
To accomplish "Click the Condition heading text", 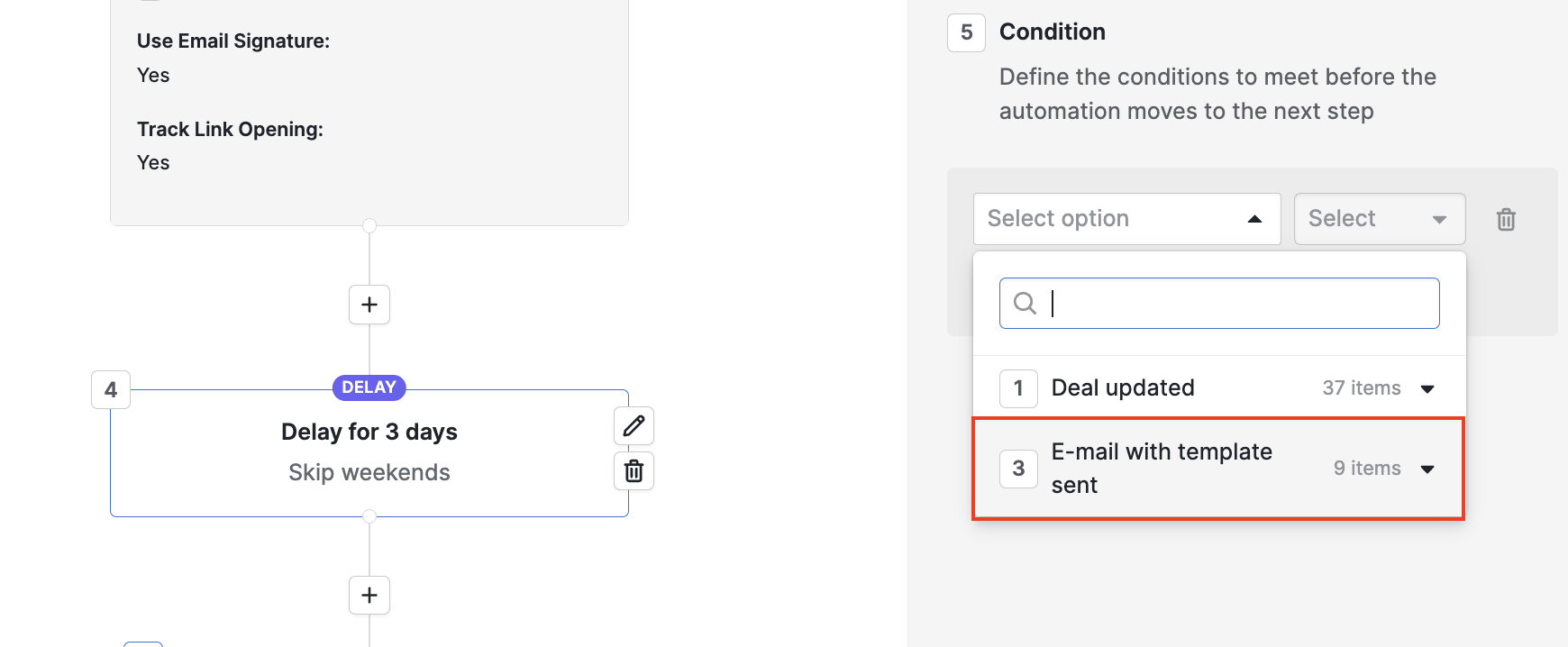I will point(1052,32).
